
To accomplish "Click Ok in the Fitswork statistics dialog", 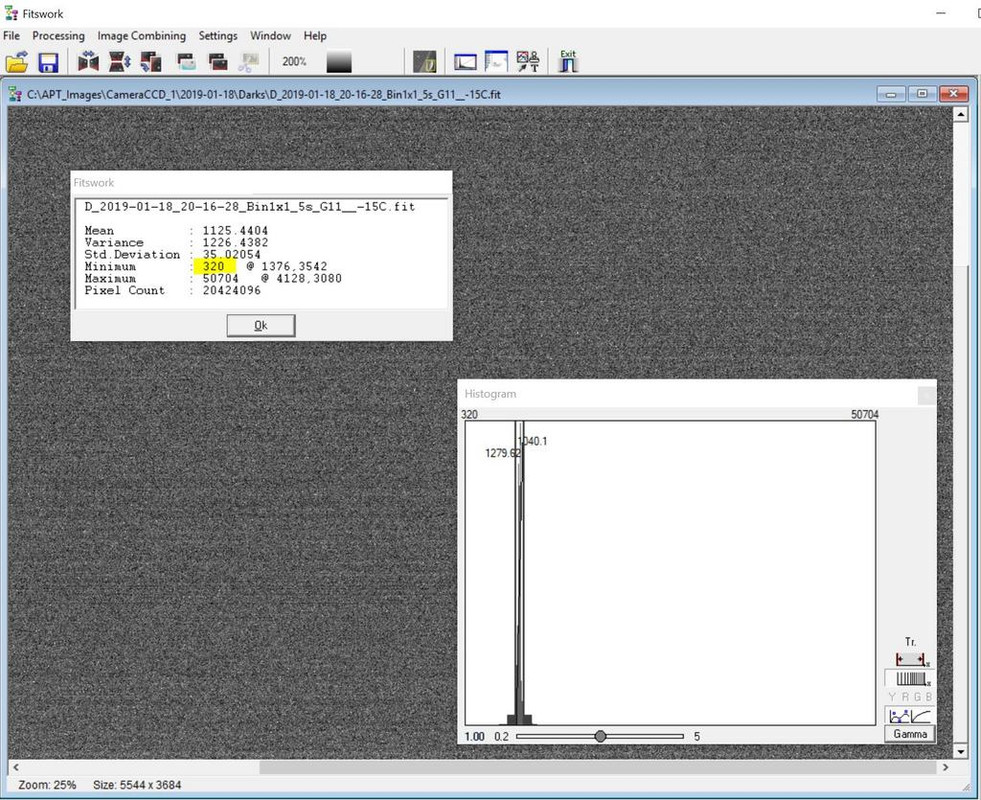I will click(x=261, y=325).
